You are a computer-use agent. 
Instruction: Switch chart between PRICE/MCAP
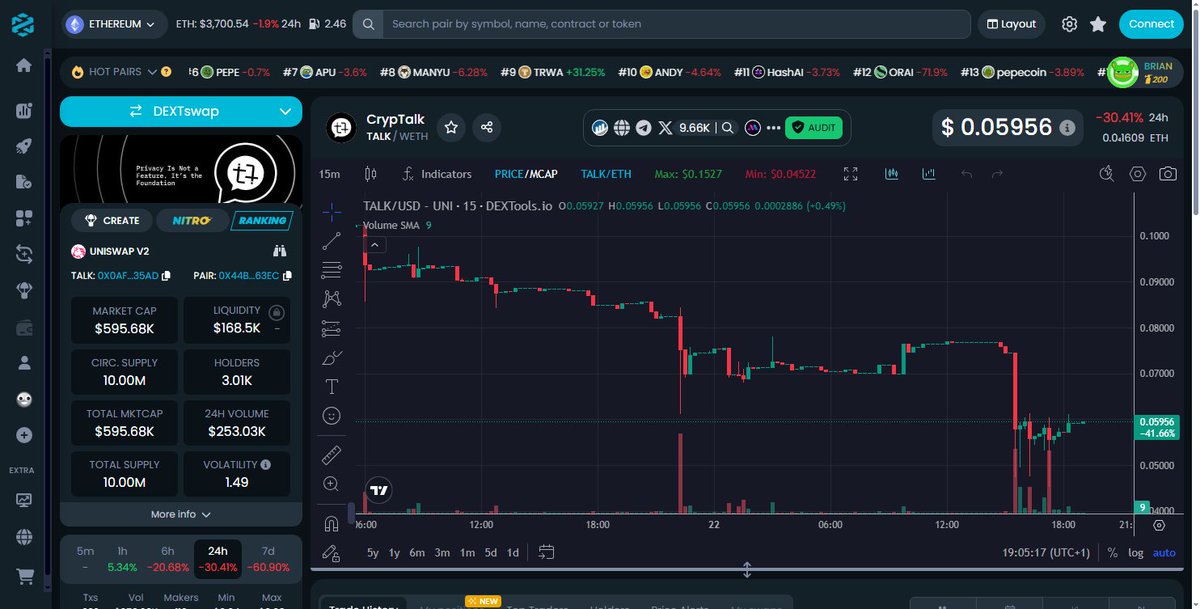[x=526, y=174]
